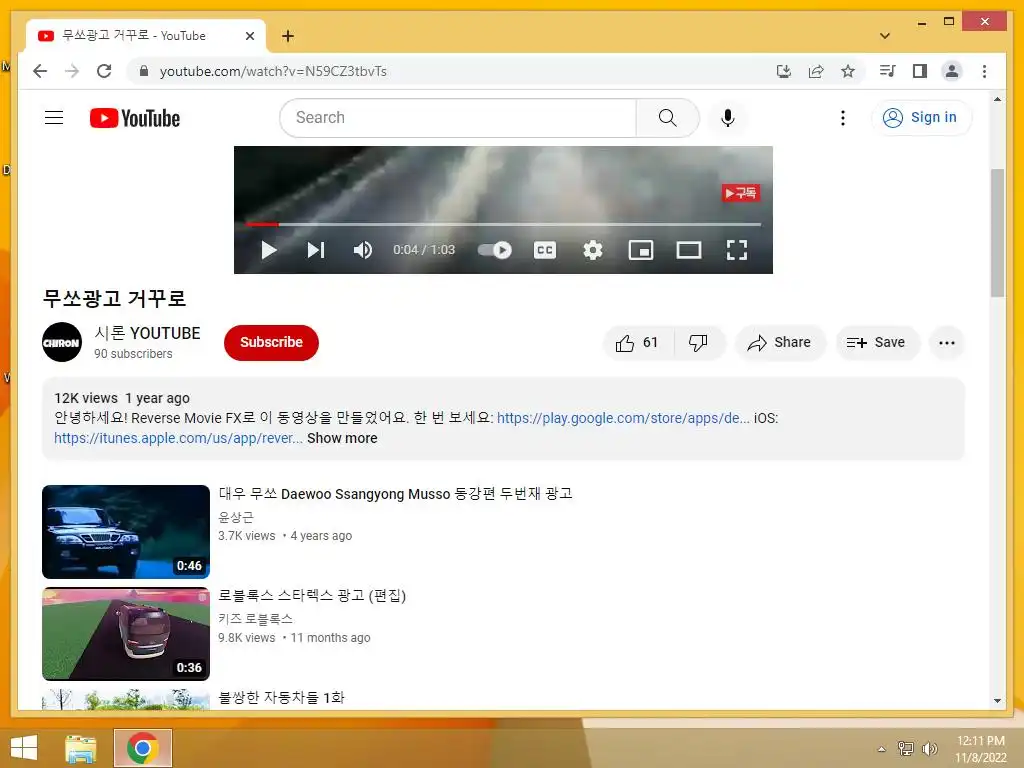Share this video
Screen dimensions: 1024x768
780,343
